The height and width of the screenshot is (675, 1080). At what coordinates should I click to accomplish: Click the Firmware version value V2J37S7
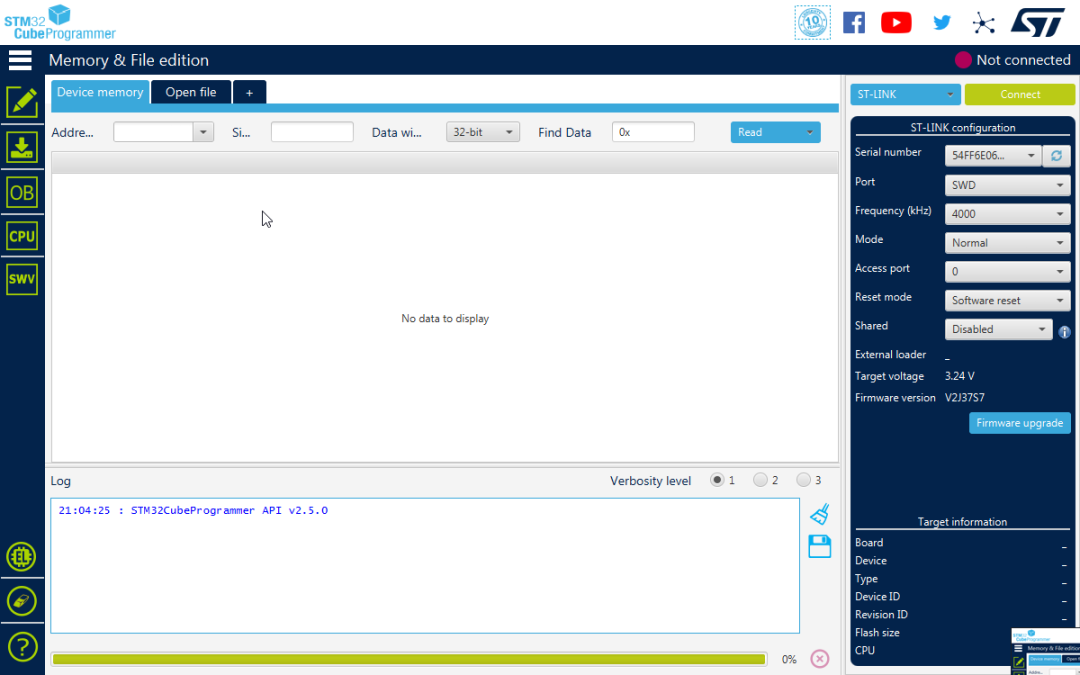point(964,397)
